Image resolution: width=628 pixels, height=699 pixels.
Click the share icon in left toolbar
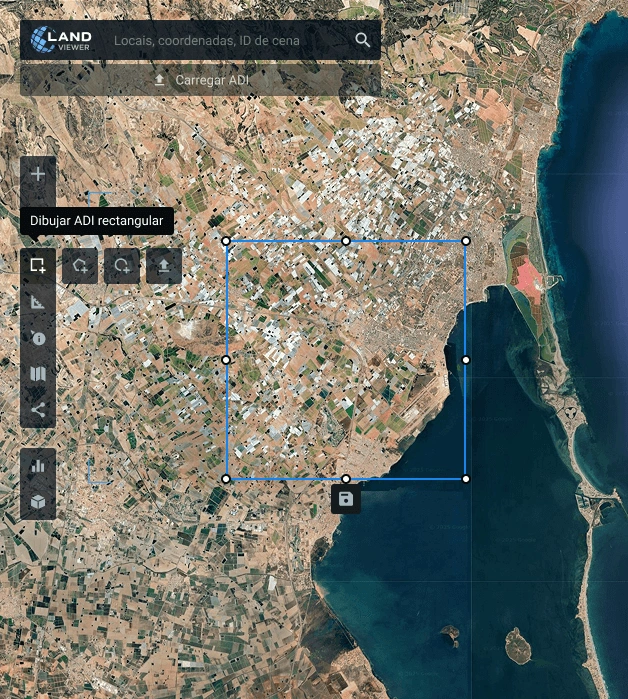[x=38, y=409]
